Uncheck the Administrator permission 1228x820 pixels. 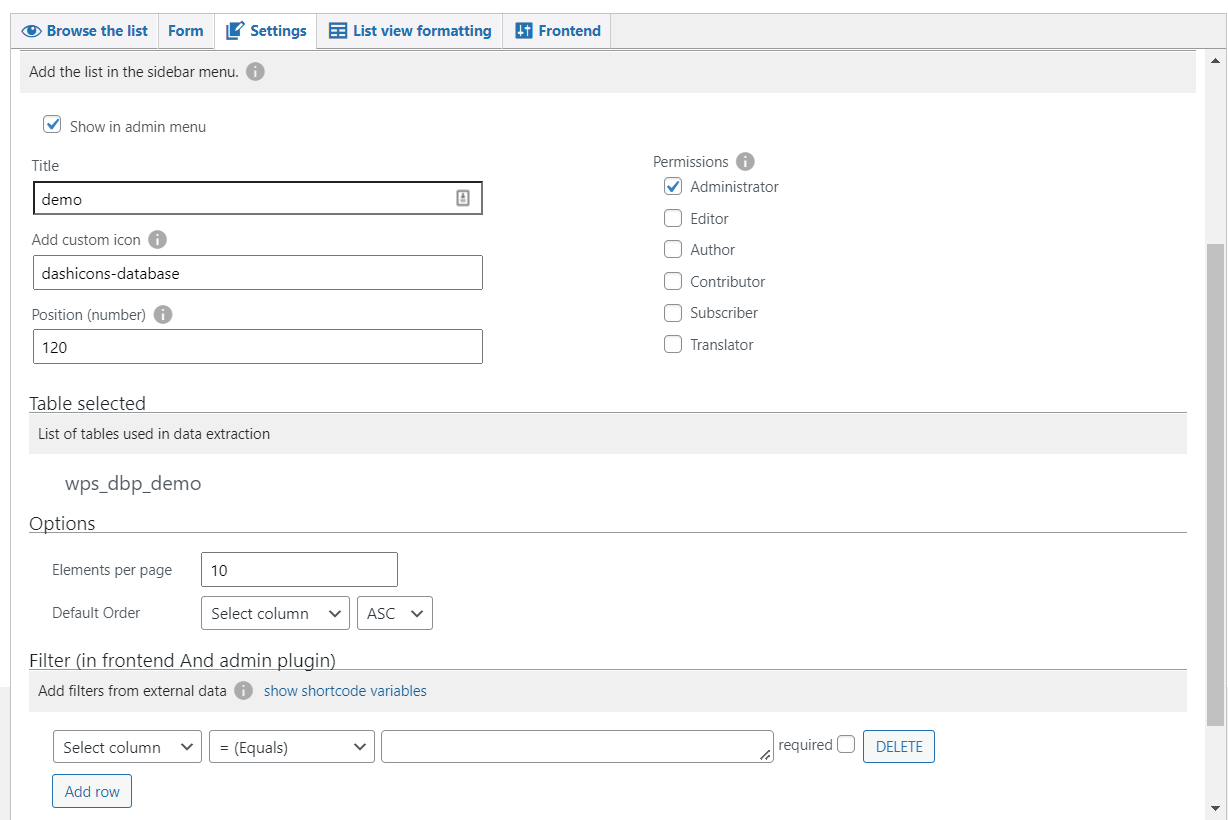[673, 186]
